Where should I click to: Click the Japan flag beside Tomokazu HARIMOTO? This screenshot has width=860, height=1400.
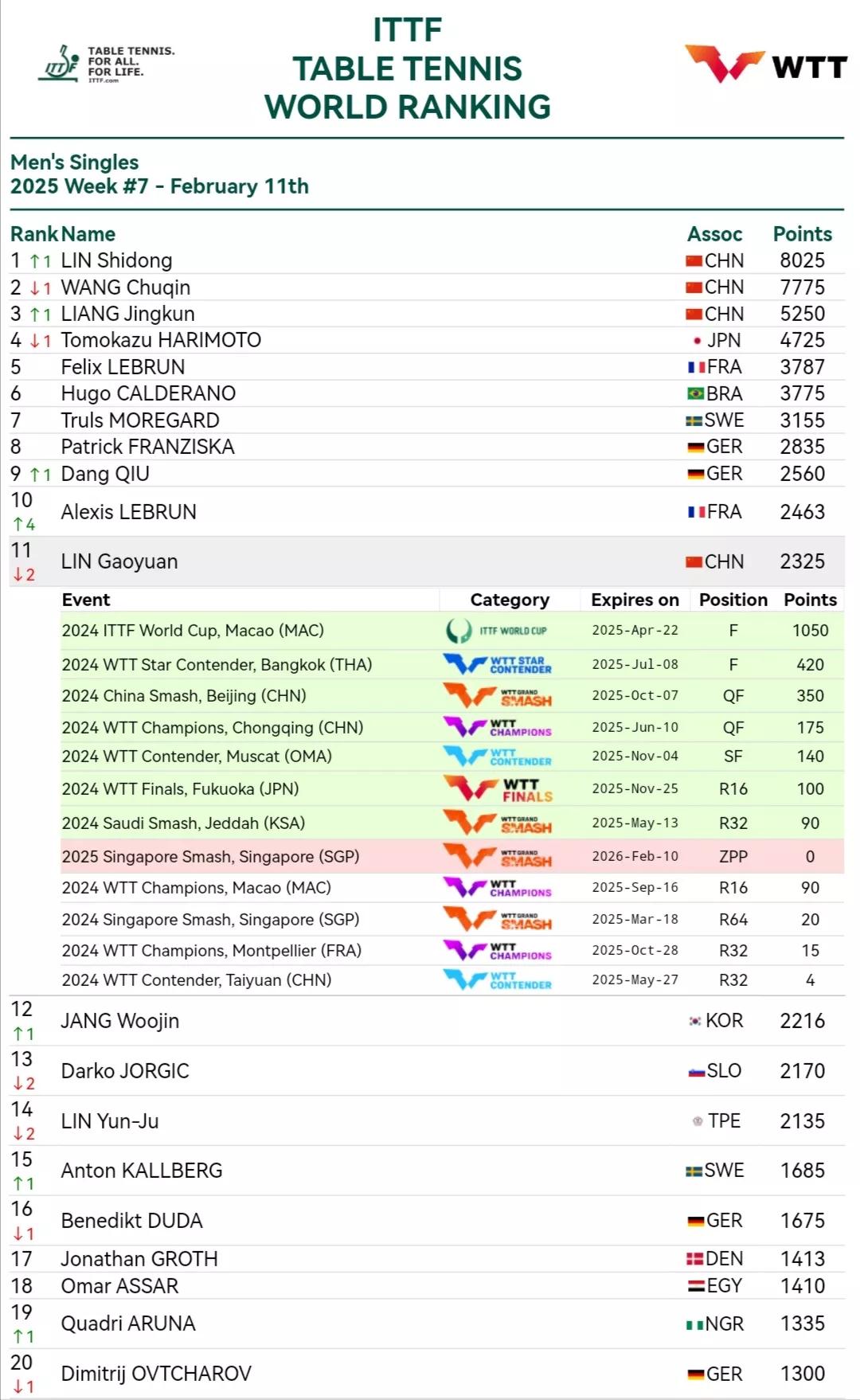pos(697,341)
